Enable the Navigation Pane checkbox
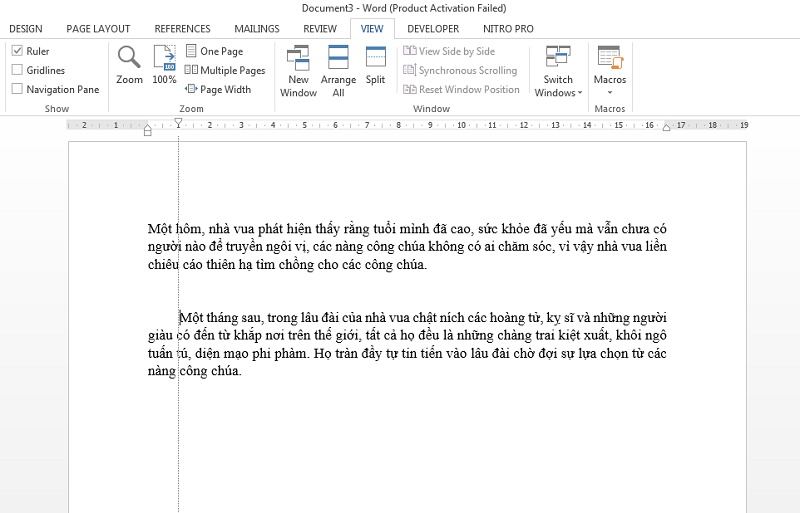 17,89
